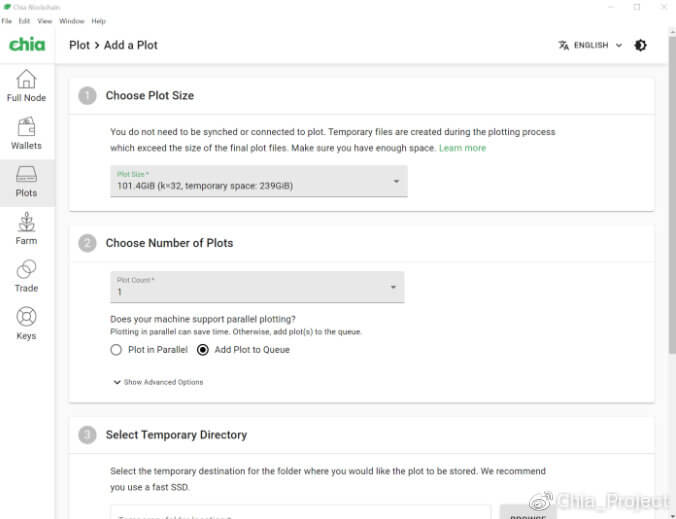The height and width of the screenshot is (519, 676).
Task: Toggle dark mode theme icon
Action: tap(640, 45)
